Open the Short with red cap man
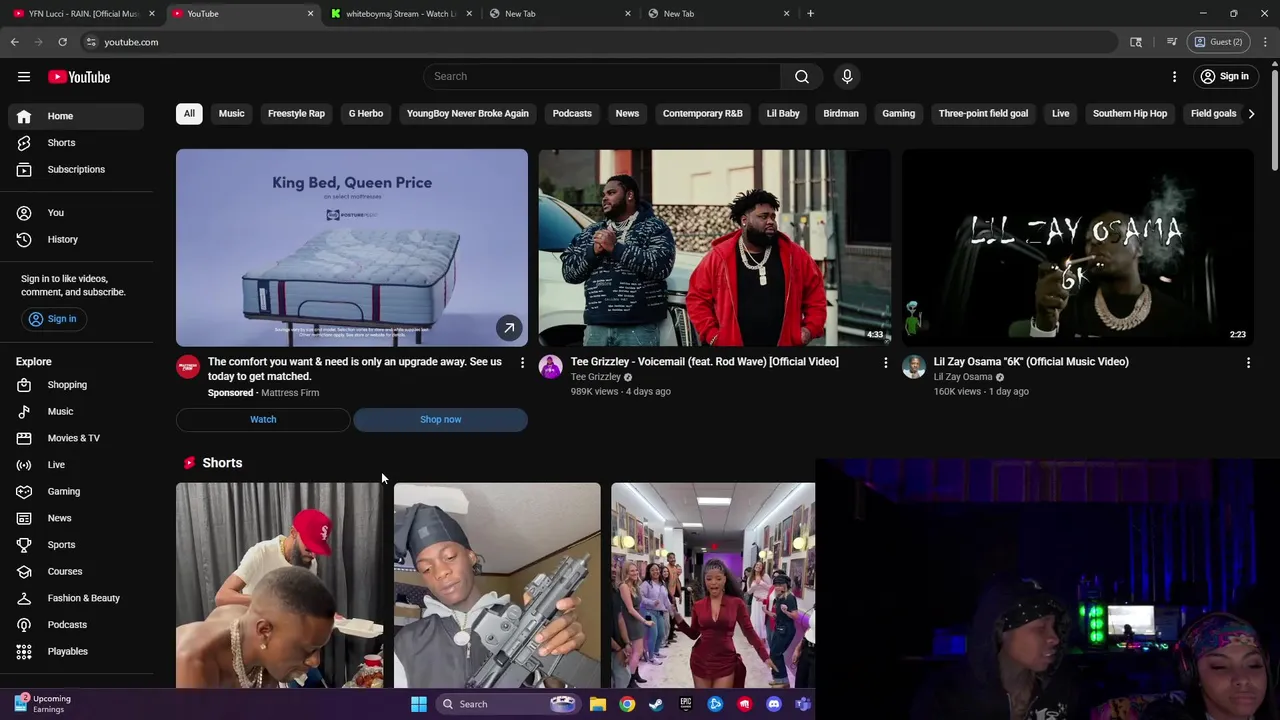This screenshot has height=720, width=1280. tap(279, 586)
